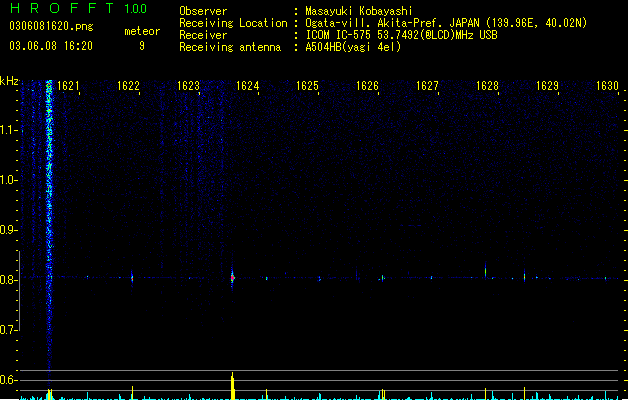Click the 1628 time marker
The height and width of the screenshot is (400, 629).
coord(487,86)
